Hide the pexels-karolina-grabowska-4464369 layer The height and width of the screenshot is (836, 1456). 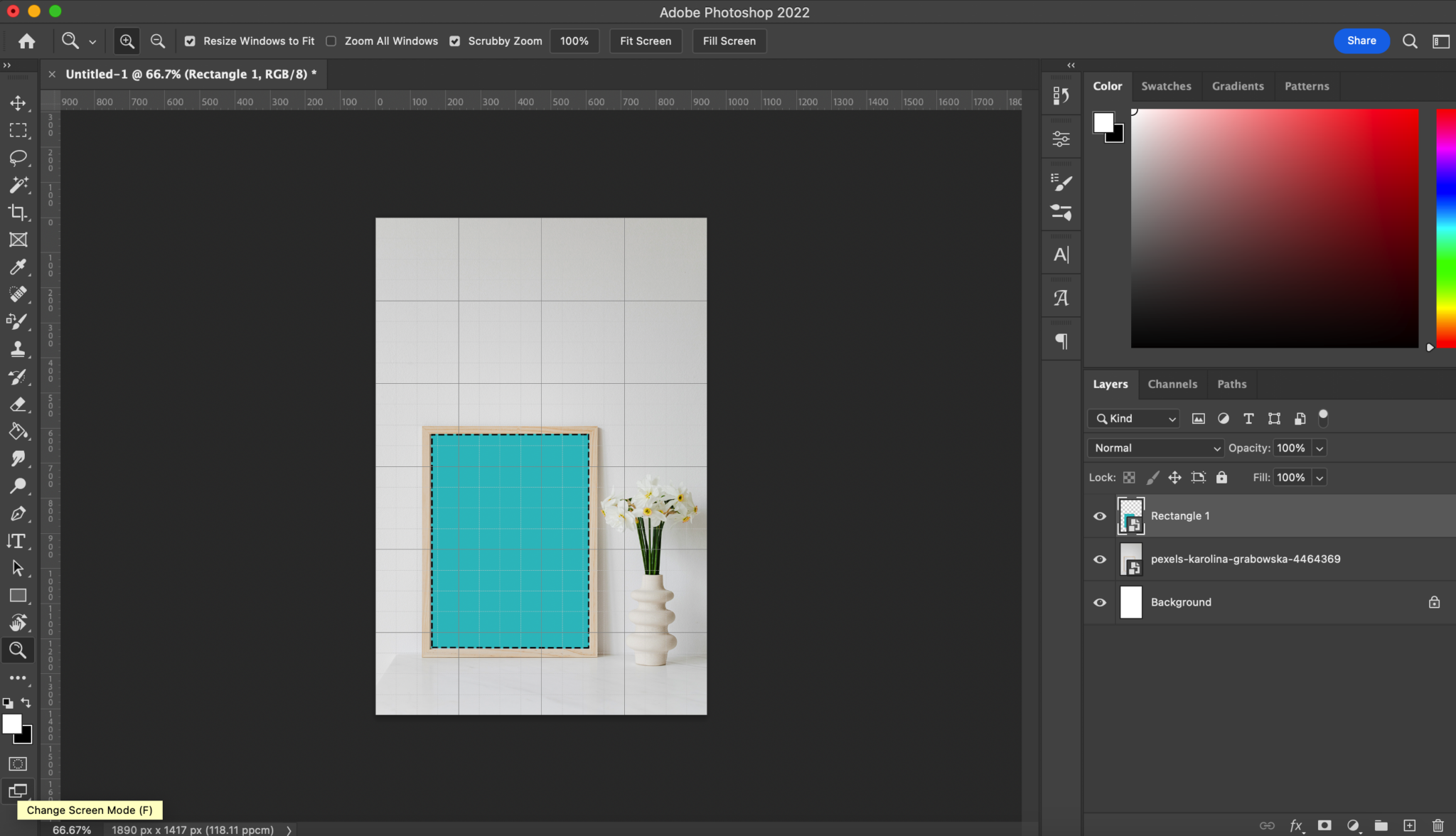1099,559
